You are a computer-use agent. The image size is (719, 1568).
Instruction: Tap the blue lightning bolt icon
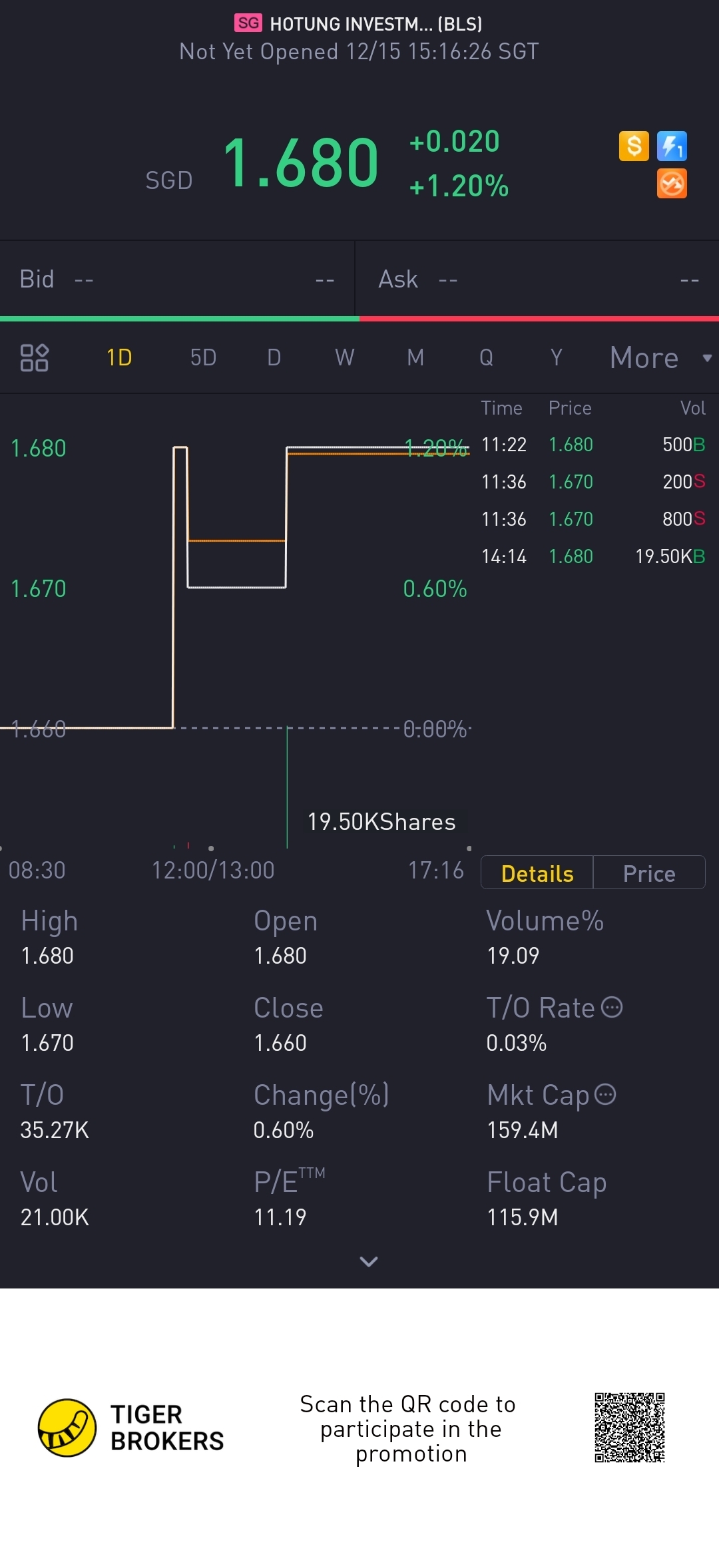672,146
